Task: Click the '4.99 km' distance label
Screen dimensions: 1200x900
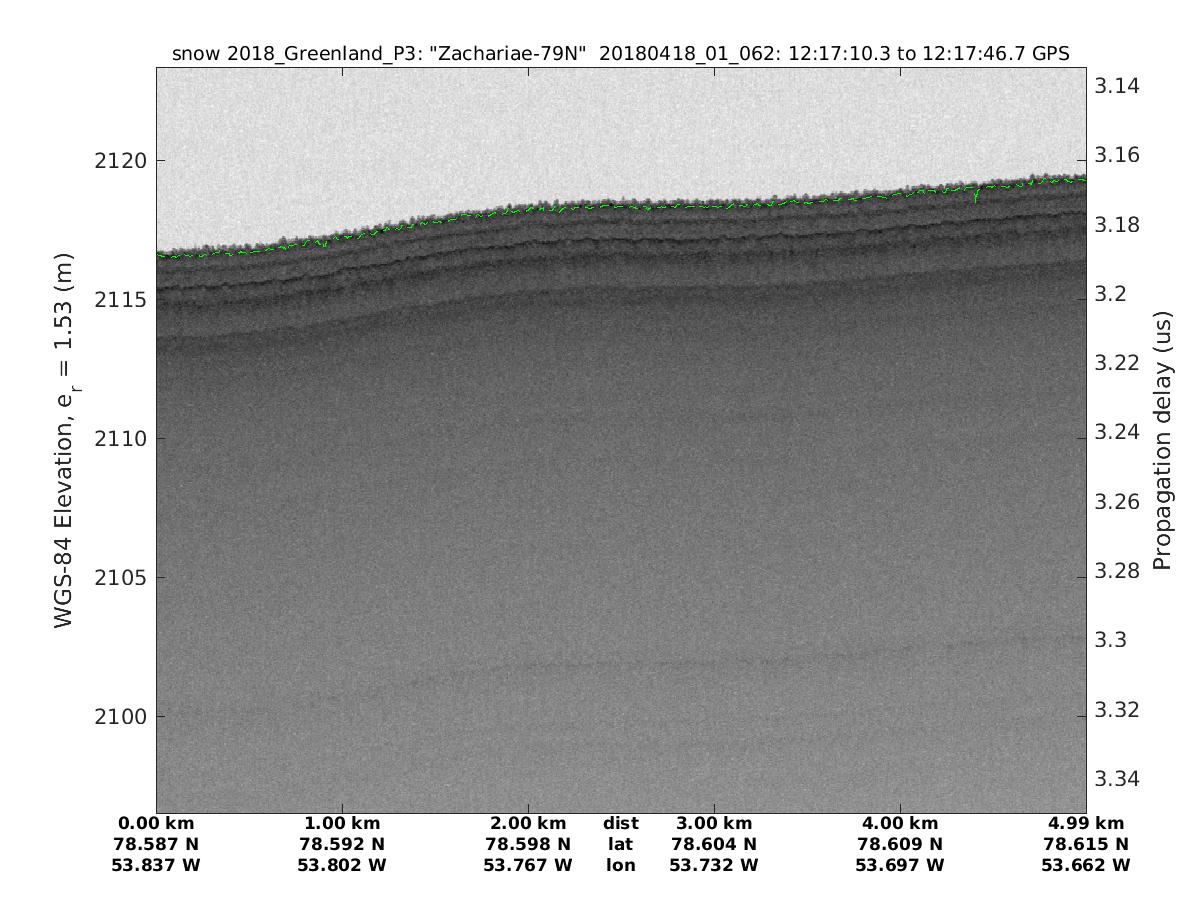Action: coord(1086,824)
